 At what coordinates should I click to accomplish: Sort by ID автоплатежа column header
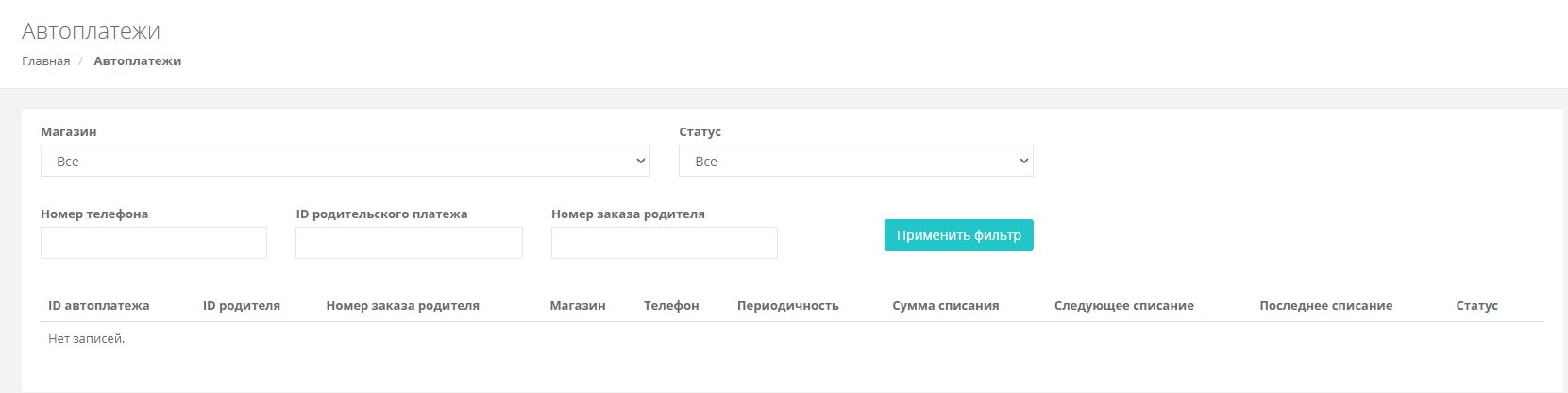click(x=99, y=306)
